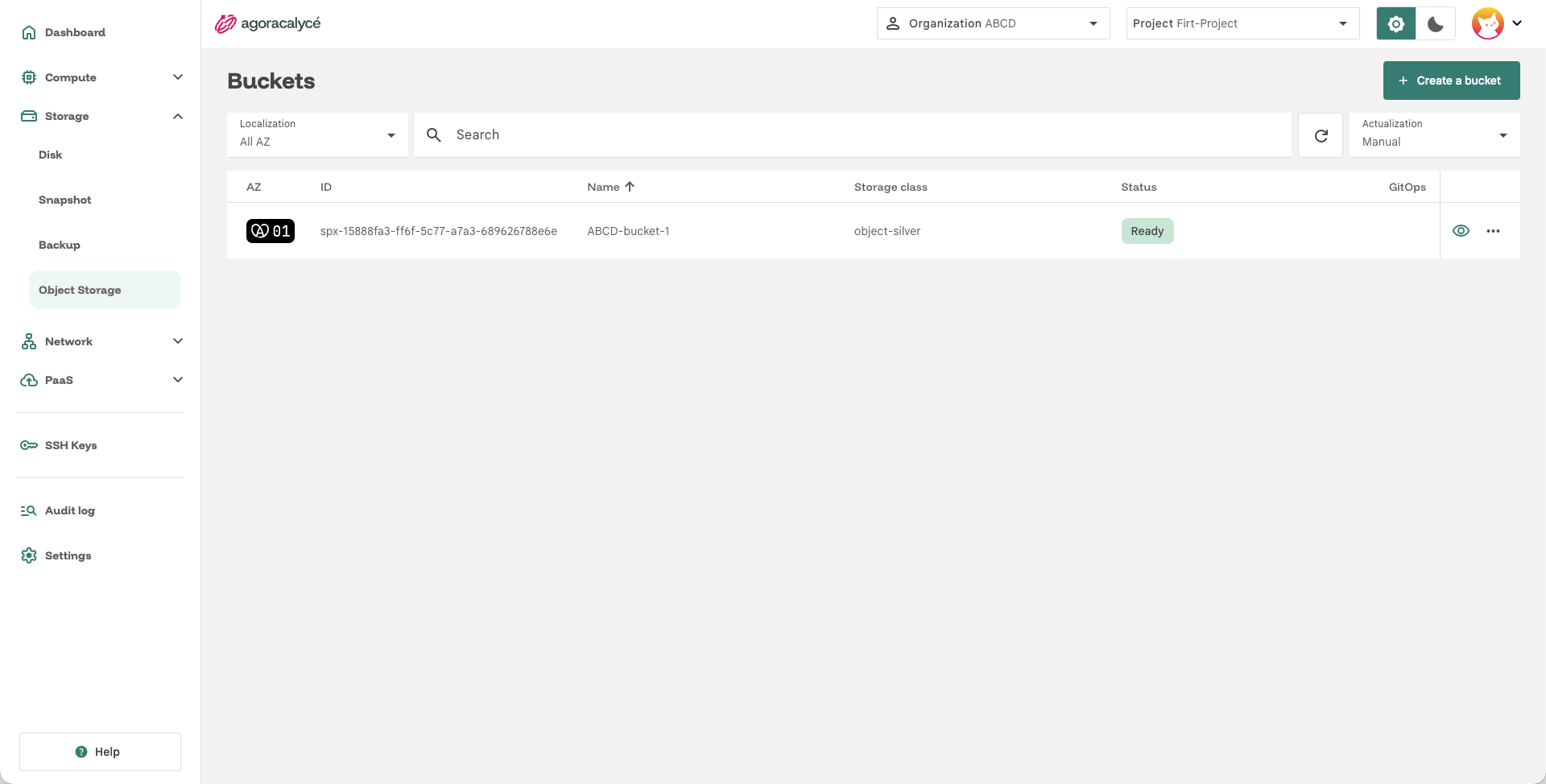Open the three-dots menu for ABCD-bucket-1
This screenshot has height=784, width=1546.
[1493, 231]
